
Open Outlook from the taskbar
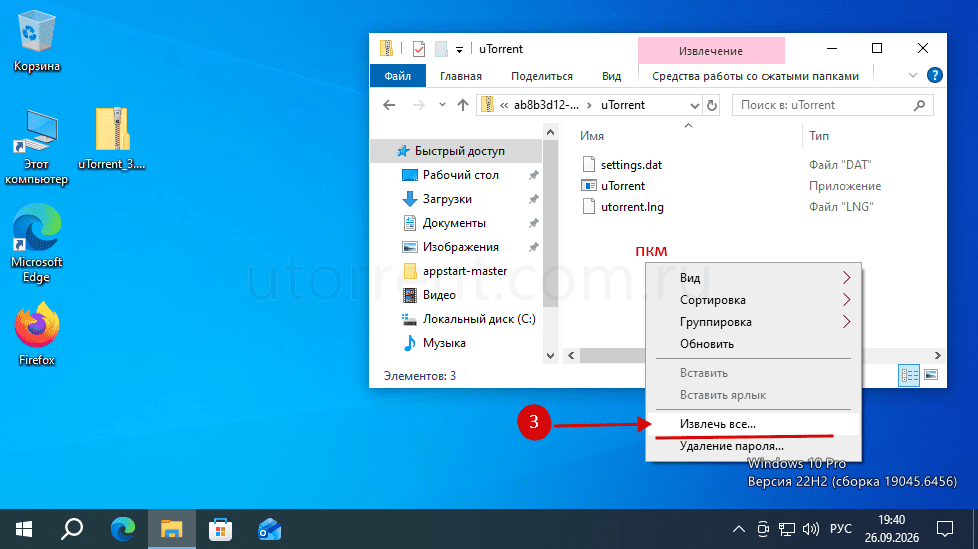269,530
